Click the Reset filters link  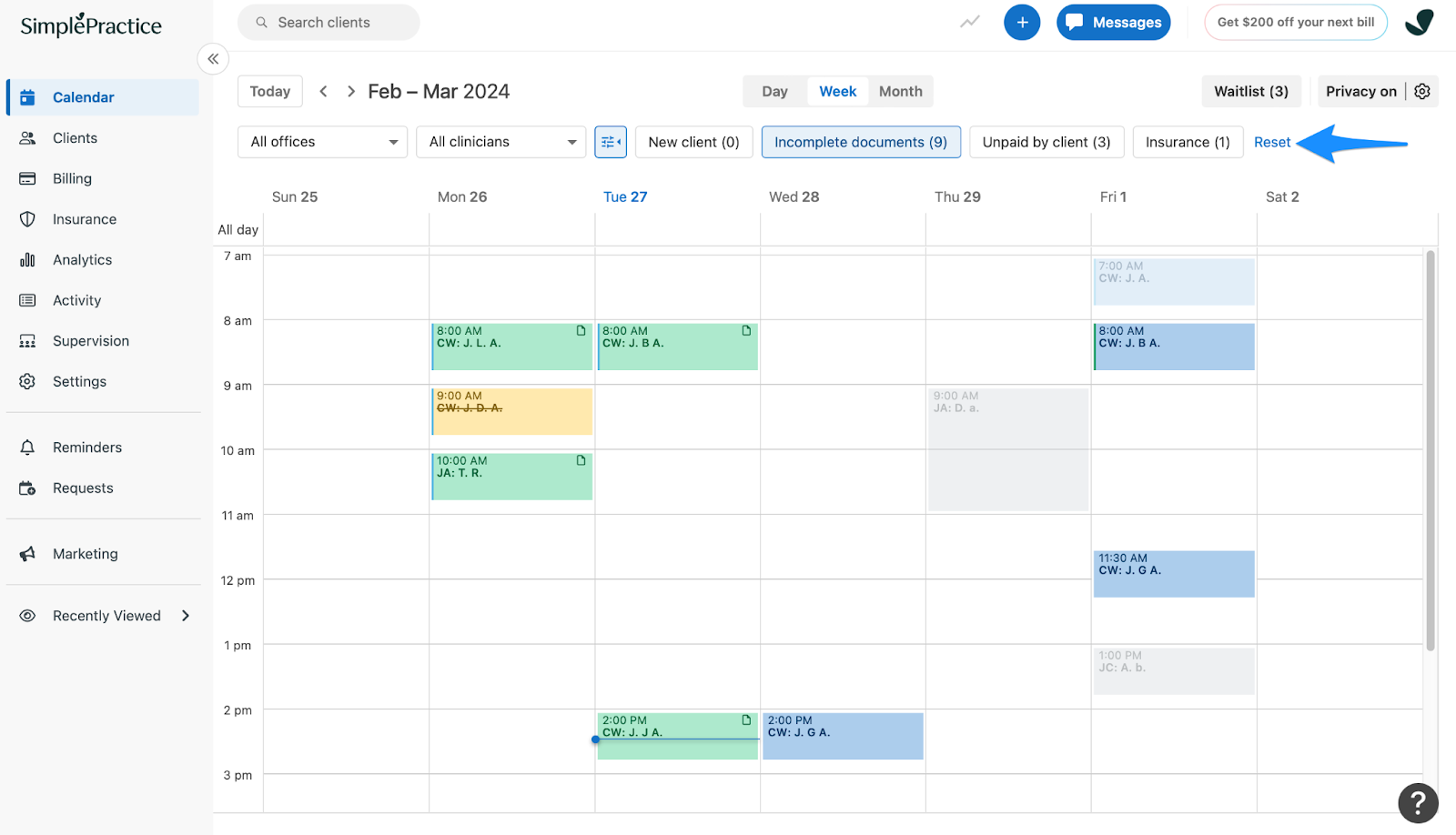(x=1271, y=142)
